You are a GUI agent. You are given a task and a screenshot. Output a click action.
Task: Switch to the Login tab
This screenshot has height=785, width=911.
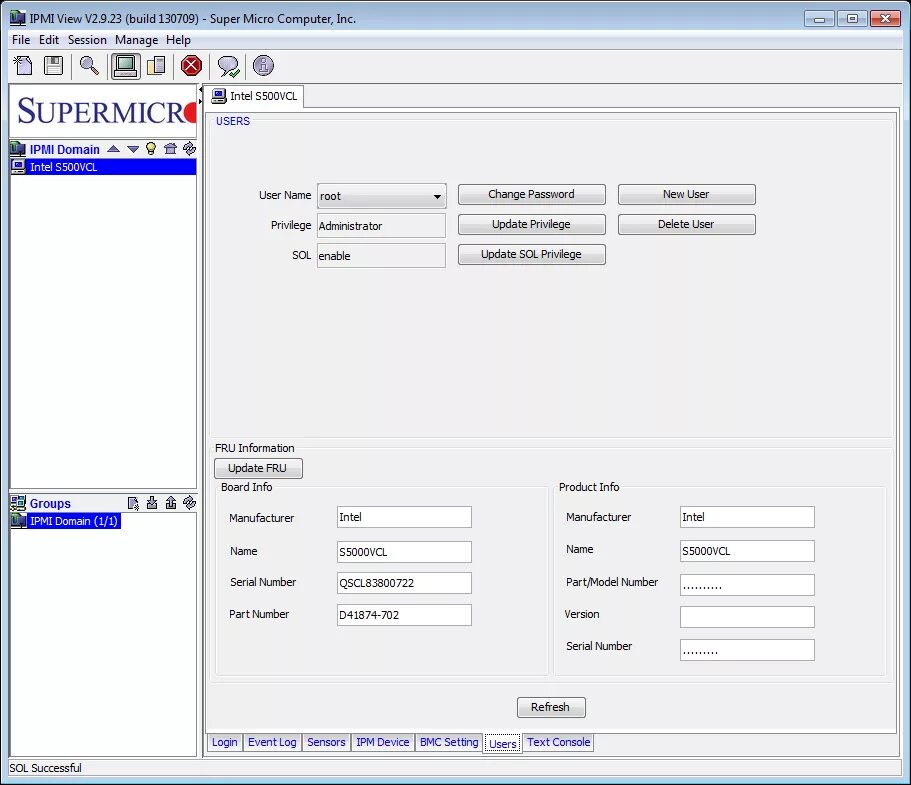click(x=225, y=742)
